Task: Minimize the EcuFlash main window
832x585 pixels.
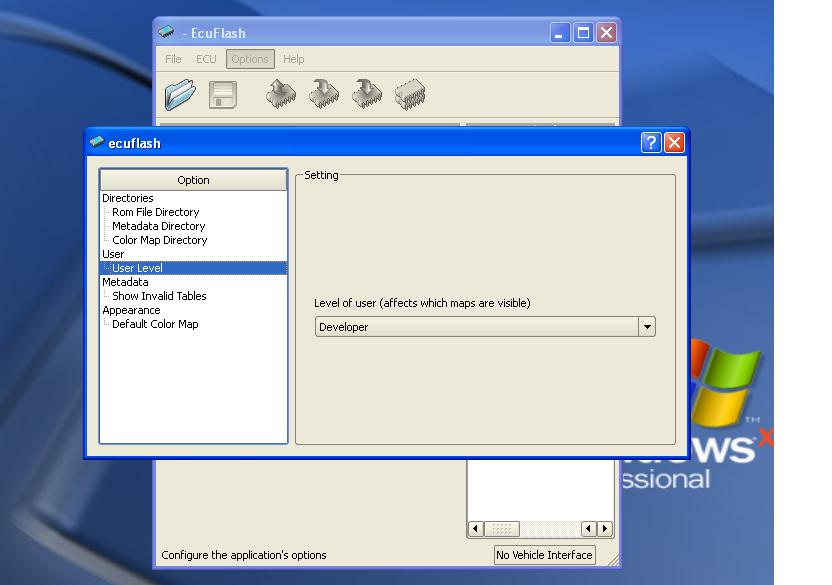Action: click(x=559, y=33)
